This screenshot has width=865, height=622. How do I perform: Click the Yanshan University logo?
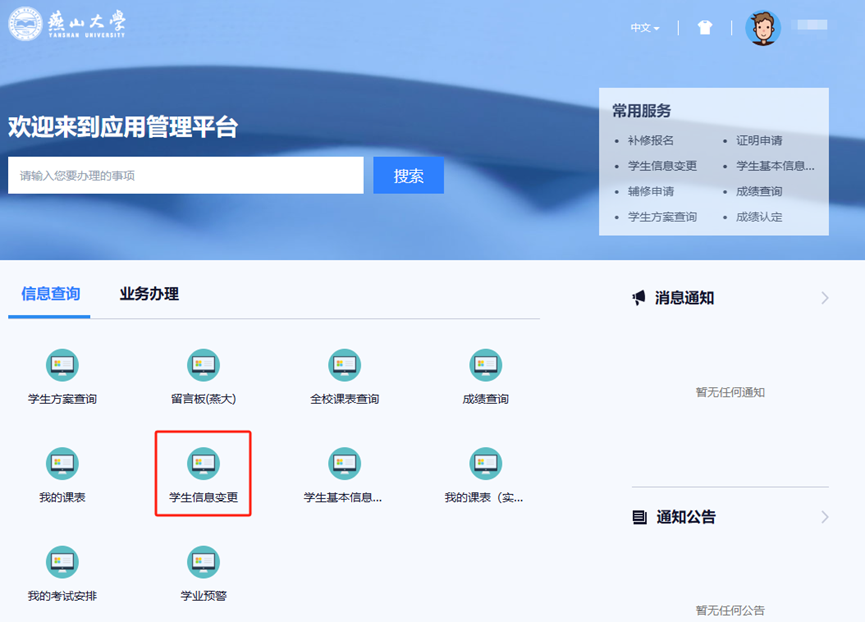pyautogui.click(x=68, y=24)
